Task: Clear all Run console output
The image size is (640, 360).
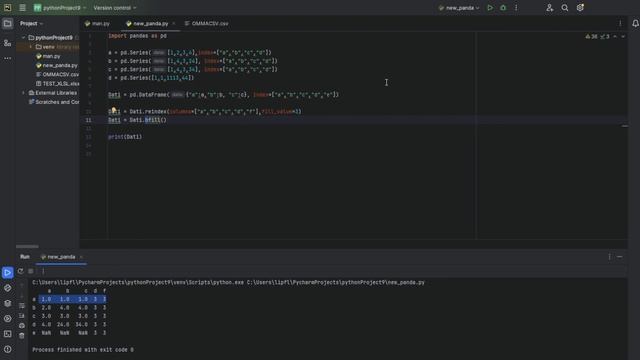Action: (22, 336)
